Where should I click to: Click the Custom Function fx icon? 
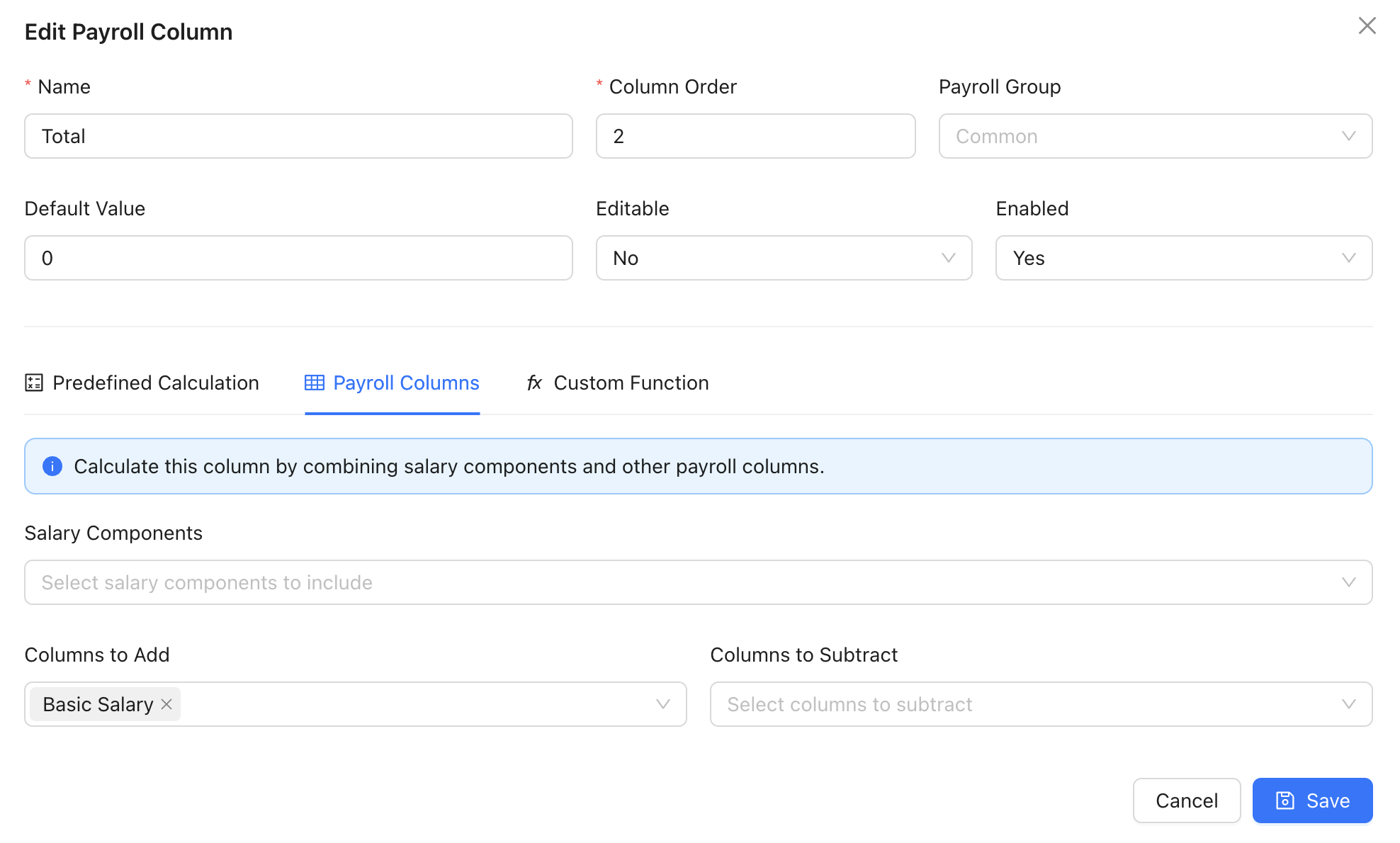[534, 383]
